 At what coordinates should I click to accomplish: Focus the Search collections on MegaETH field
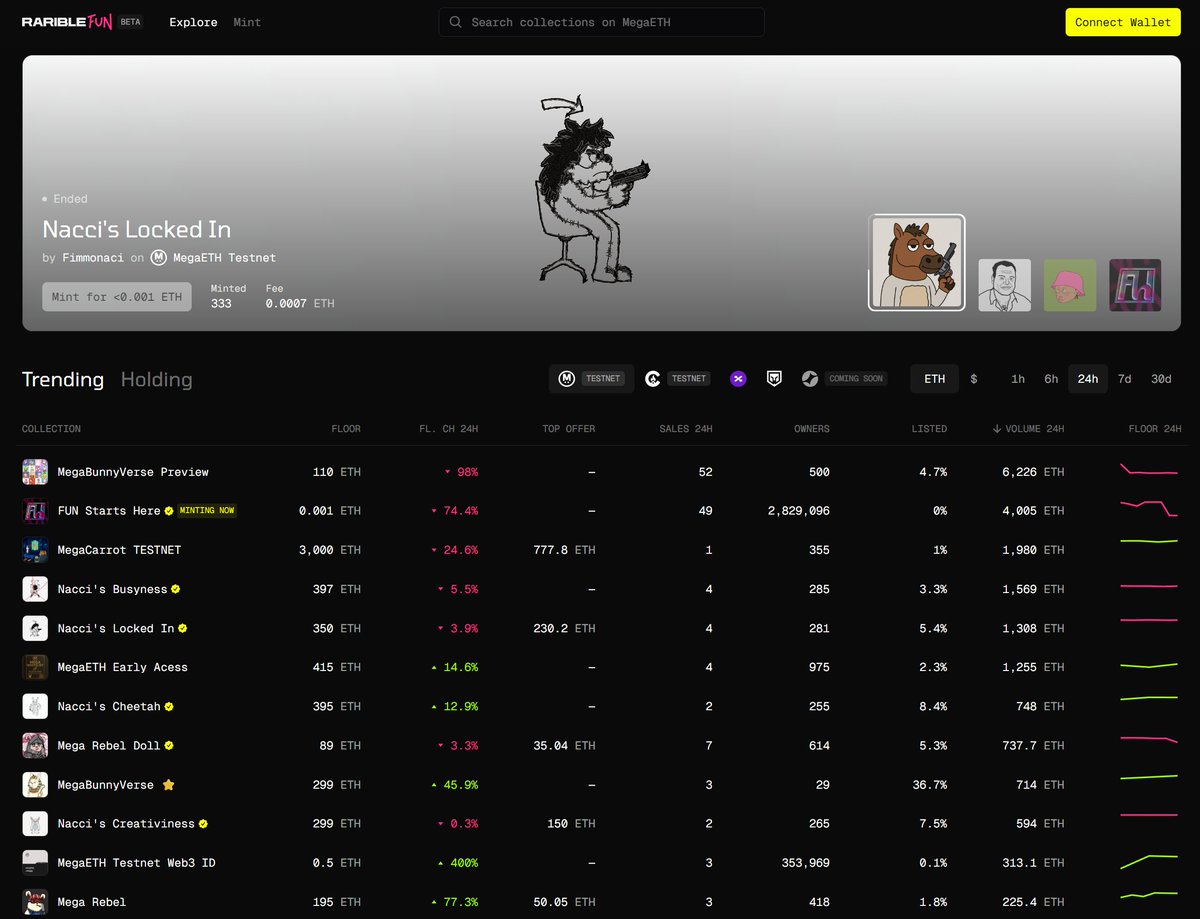tap(601, 22)
